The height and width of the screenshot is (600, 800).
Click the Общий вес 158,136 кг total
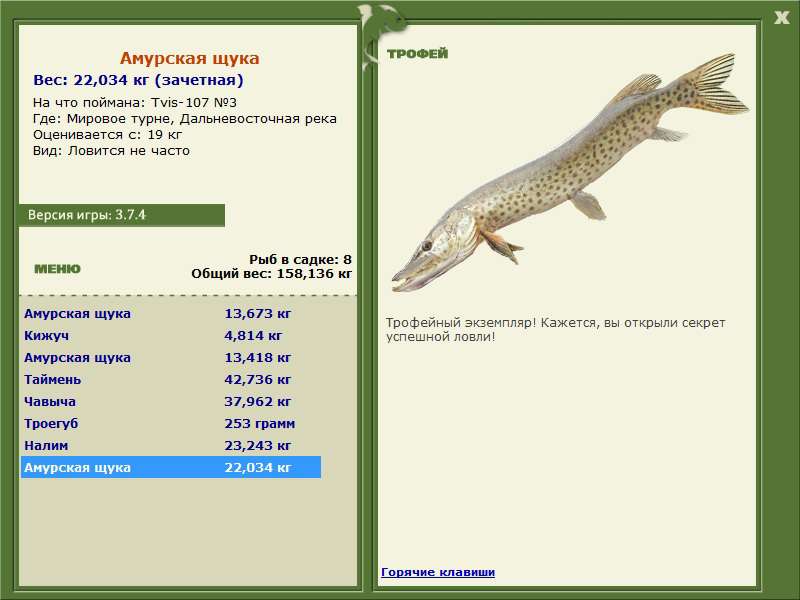[x=271, y=273]
